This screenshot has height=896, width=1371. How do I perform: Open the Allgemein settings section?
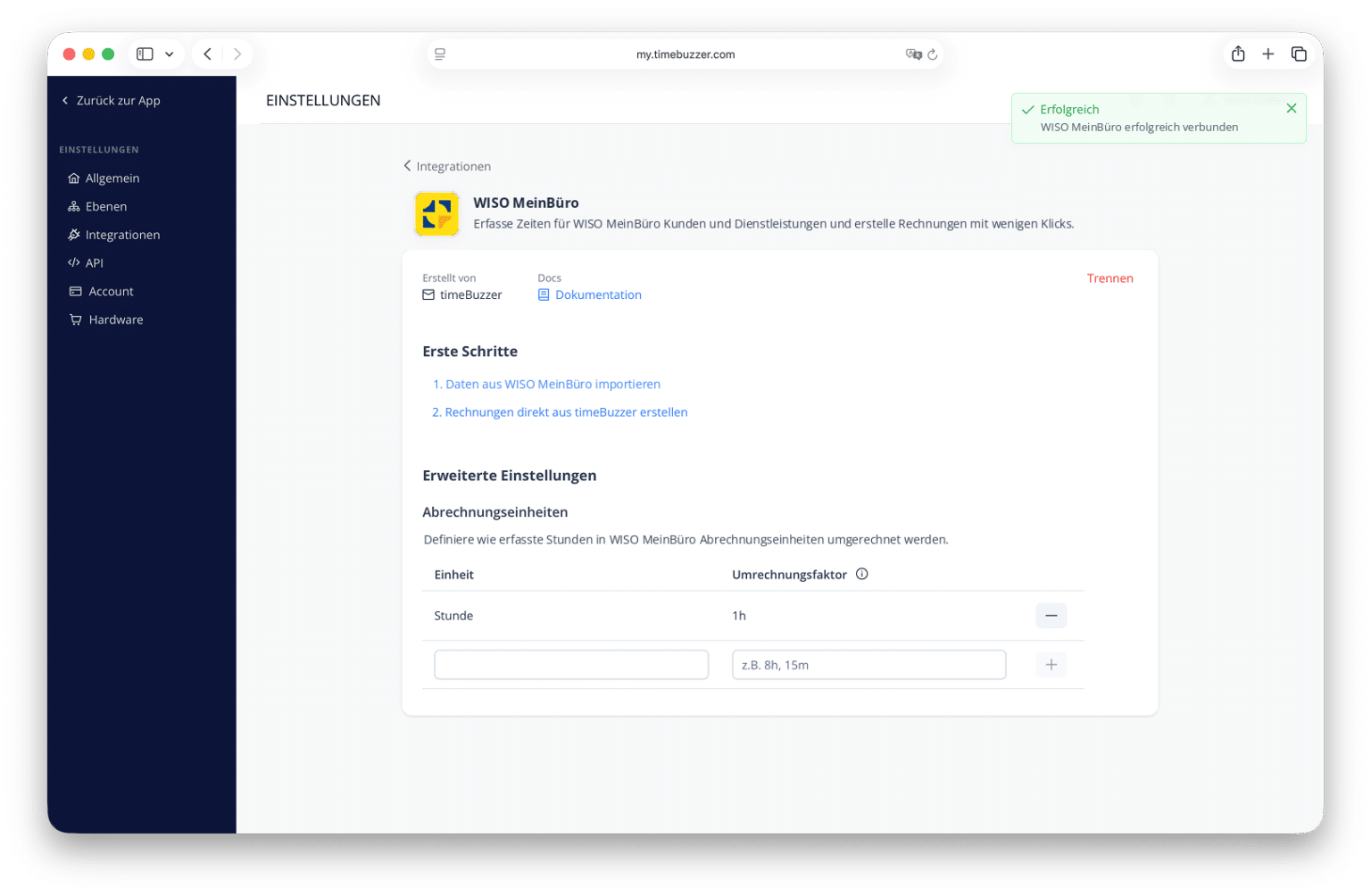112,178
